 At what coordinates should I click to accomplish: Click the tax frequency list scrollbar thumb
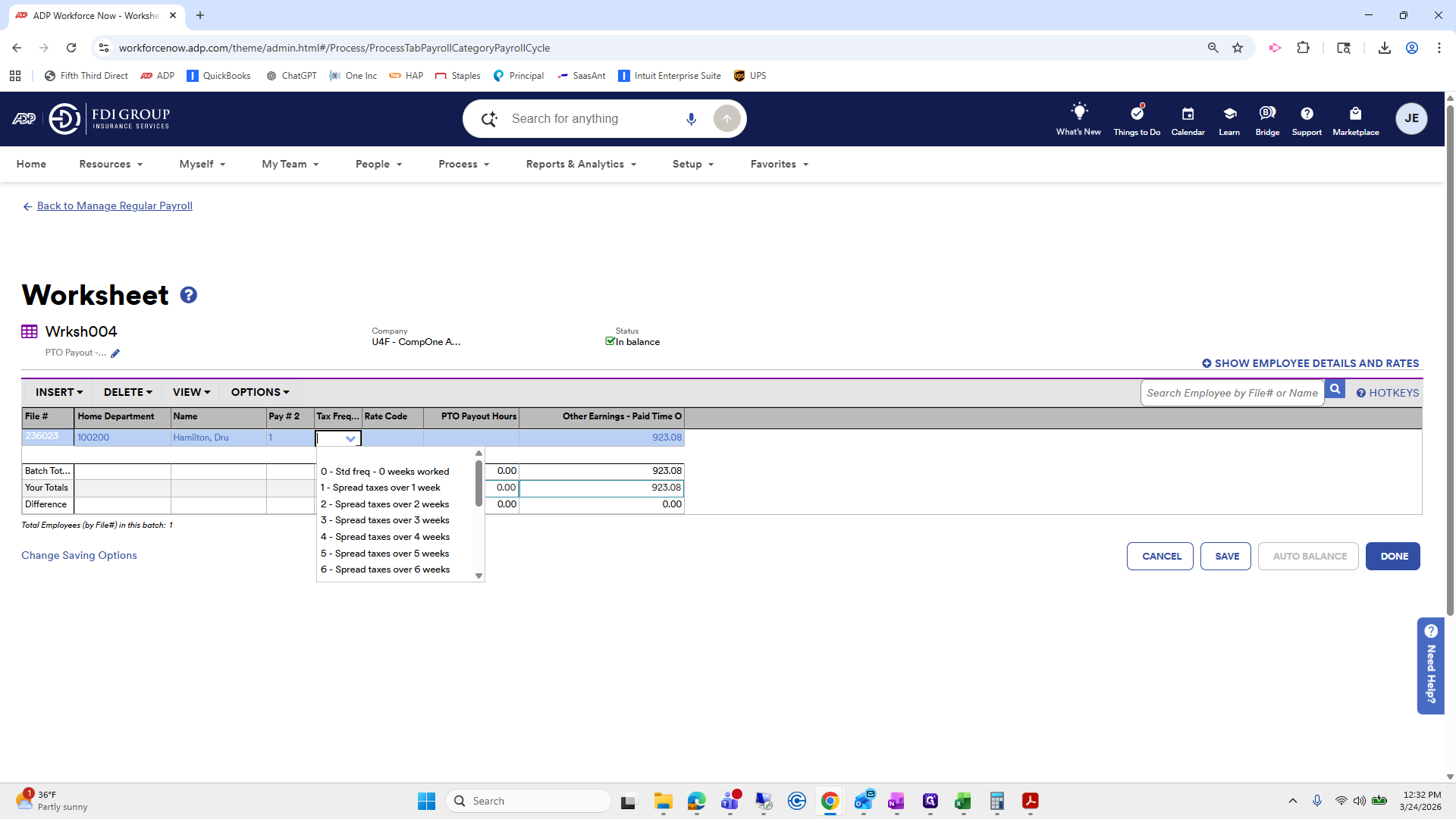pyautogui.click(x=479, y=483)
